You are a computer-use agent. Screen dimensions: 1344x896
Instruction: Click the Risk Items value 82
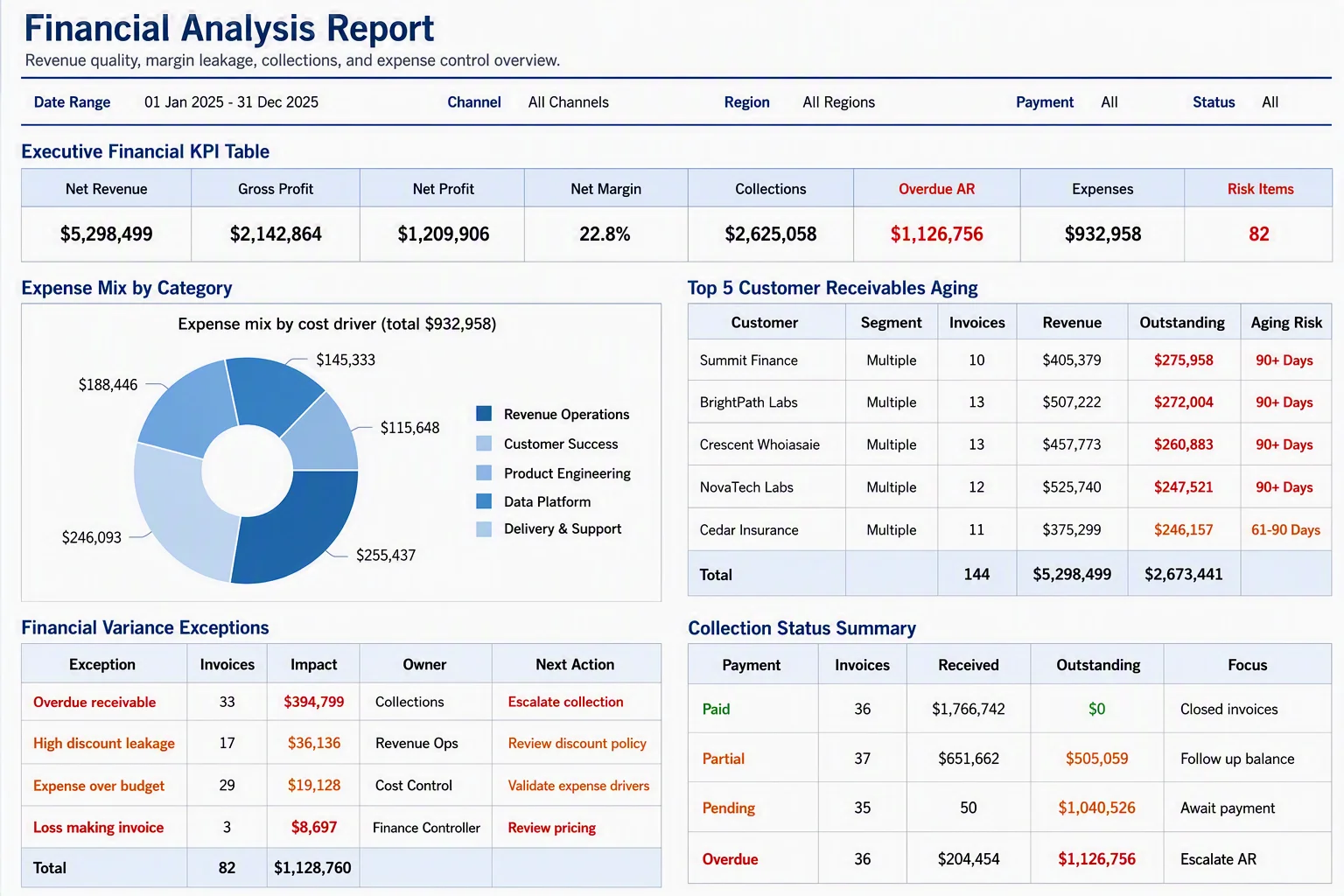[x=1258, y=234]
